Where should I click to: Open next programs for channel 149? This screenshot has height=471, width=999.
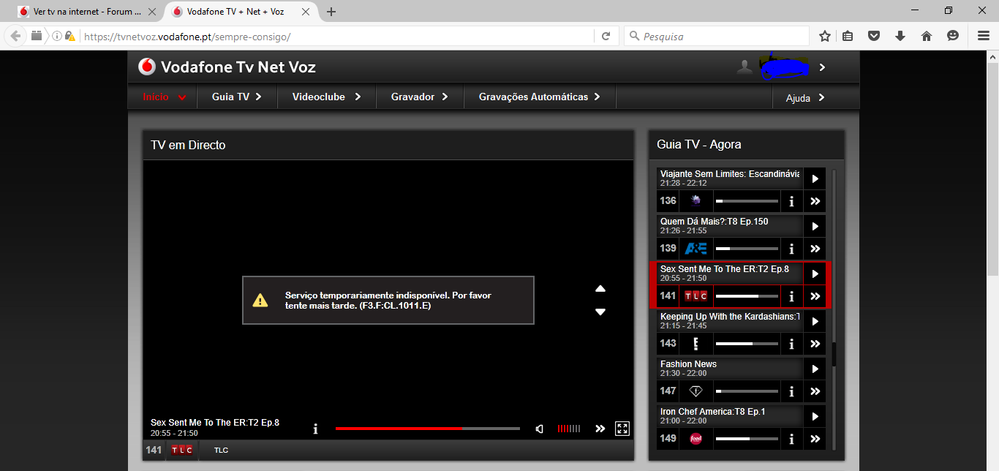[x=815, y=438]
